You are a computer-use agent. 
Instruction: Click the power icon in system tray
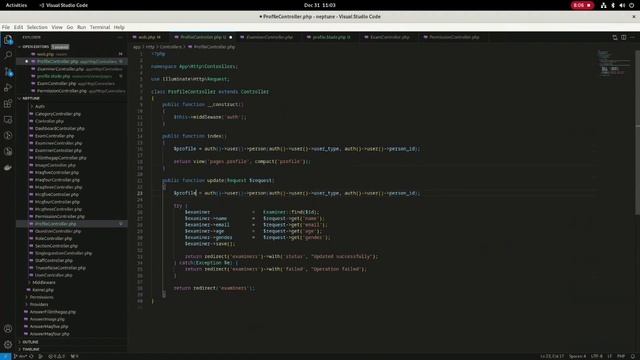click(x=631, y=5)
